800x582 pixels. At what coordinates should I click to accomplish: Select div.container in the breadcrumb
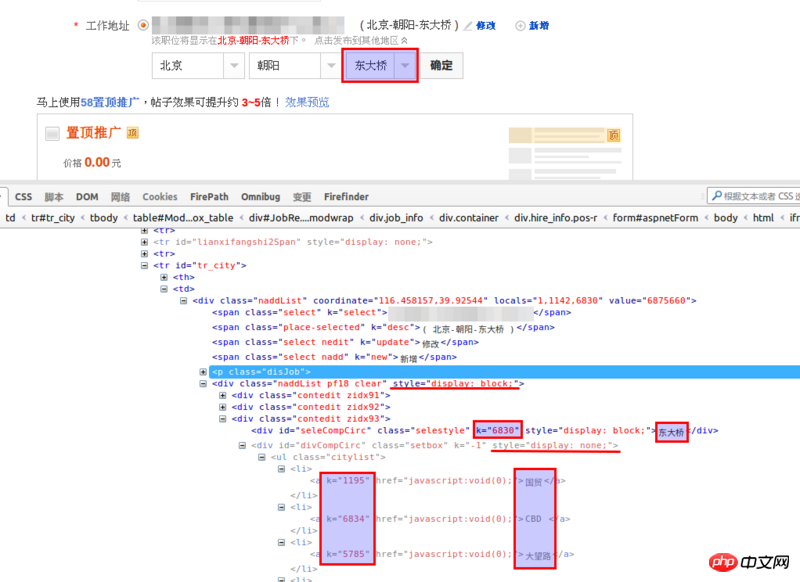point(468,218)
